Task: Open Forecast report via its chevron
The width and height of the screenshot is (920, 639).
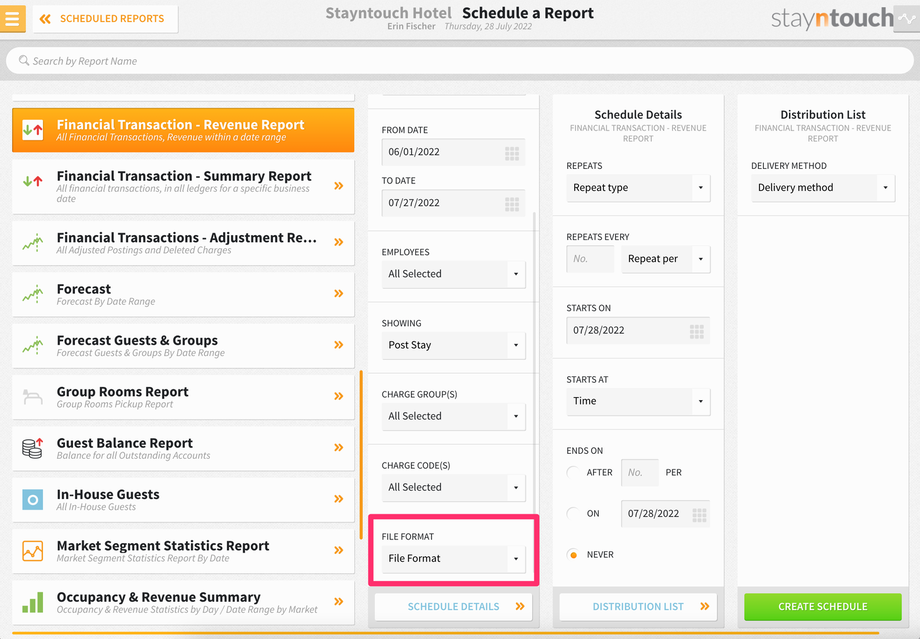Action: [x=339, y=293]
